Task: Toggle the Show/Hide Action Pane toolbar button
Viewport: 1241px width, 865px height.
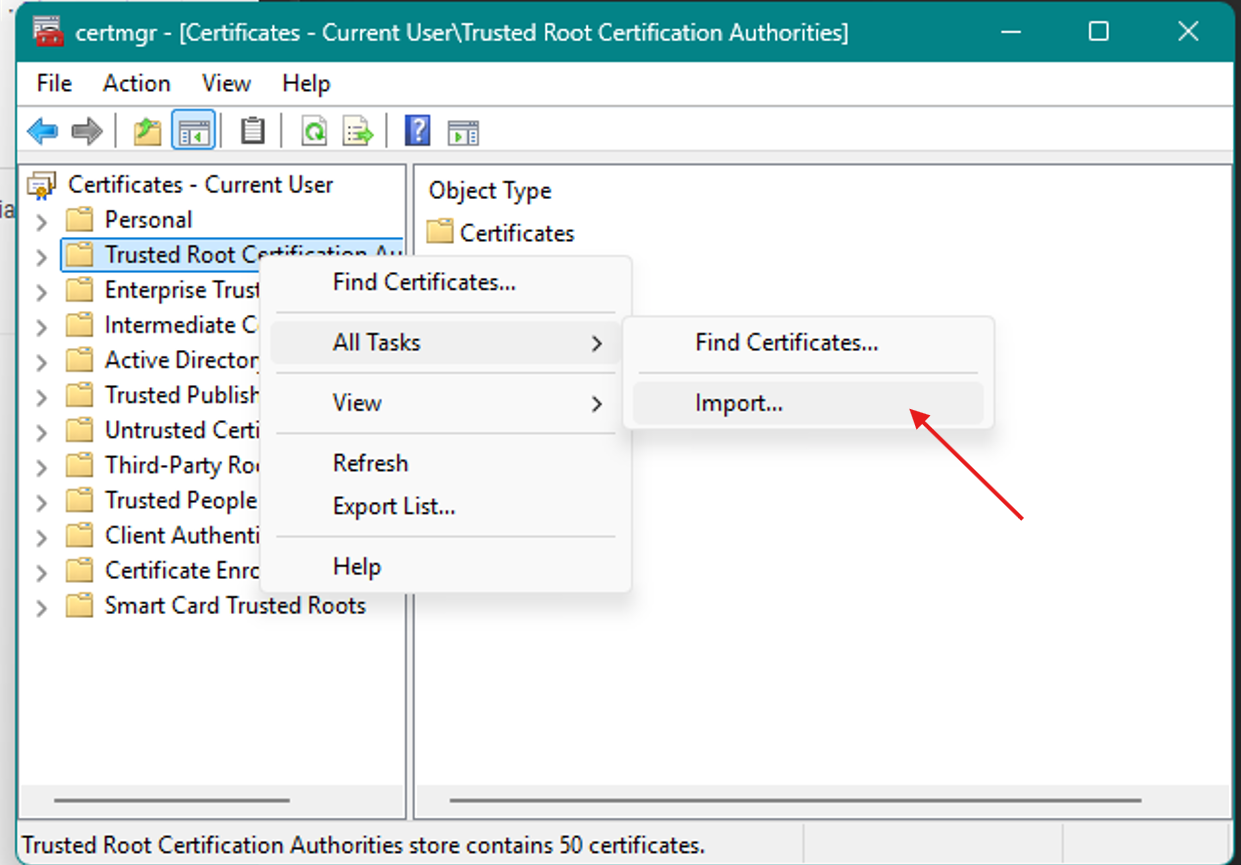Action: pos(462,130)
